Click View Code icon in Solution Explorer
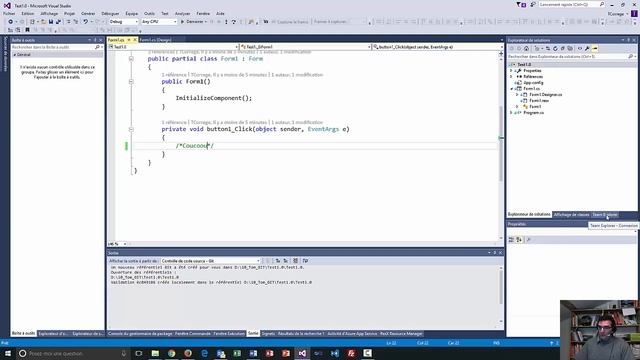The height and width of the screenshot is (360, 640). [x=580, y=49]
